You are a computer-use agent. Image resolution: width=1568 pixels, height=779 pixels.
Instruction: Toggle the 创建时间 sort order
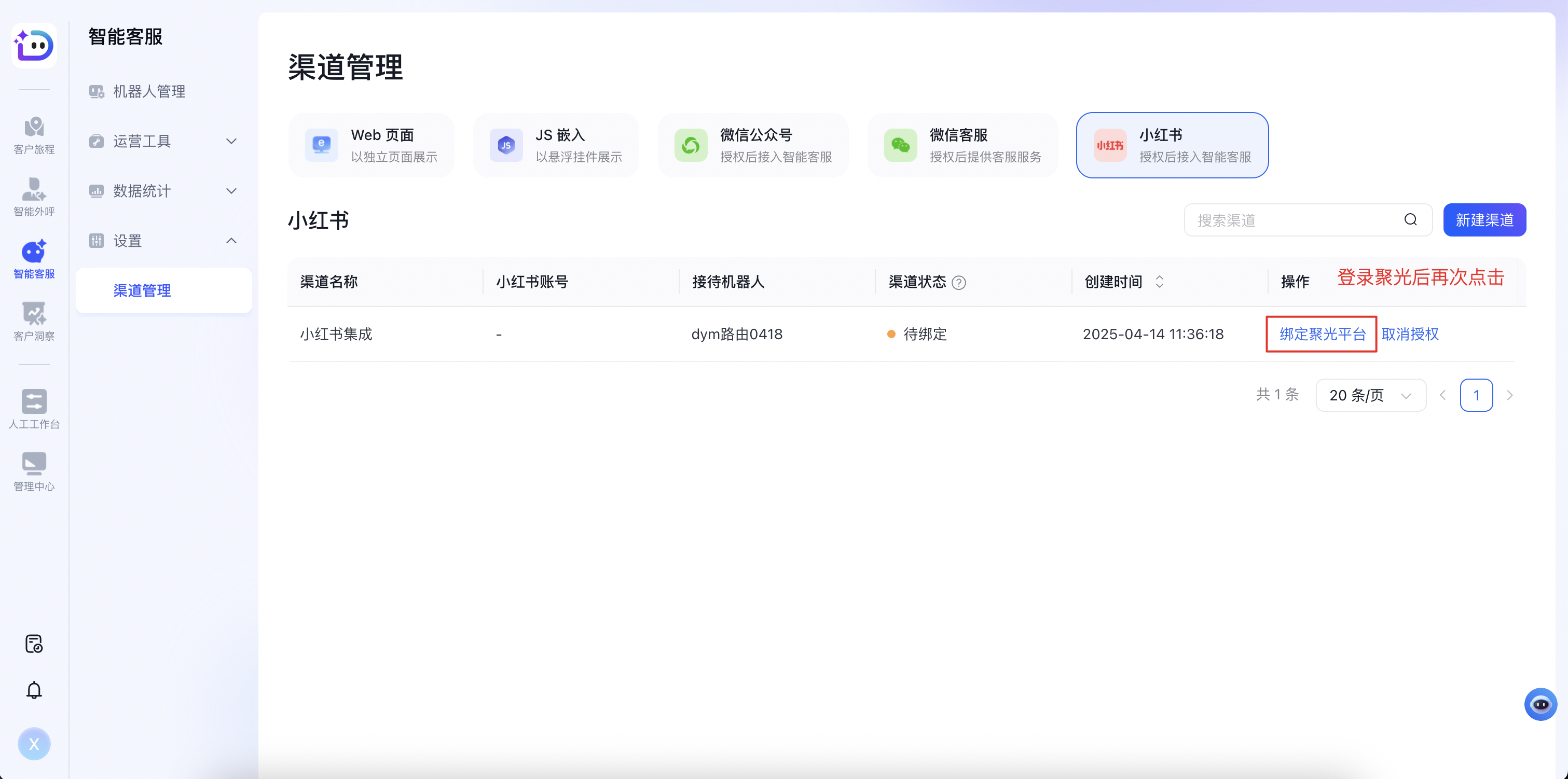point(1160,281)
